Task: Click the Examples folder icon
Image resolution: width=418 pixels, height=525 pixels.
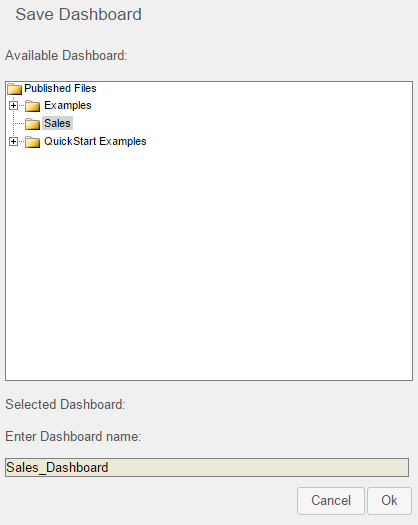Action: [x=32, y=106]
